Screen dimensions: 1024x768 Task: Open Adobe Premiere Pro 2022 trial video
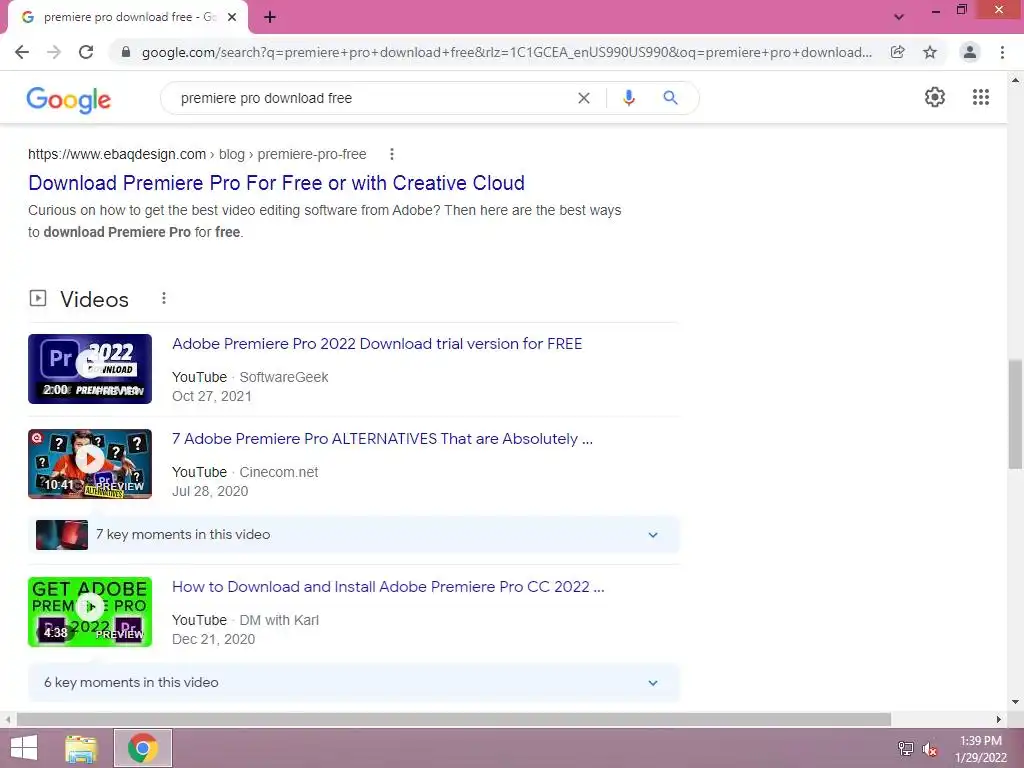click(x=377, y=344)
